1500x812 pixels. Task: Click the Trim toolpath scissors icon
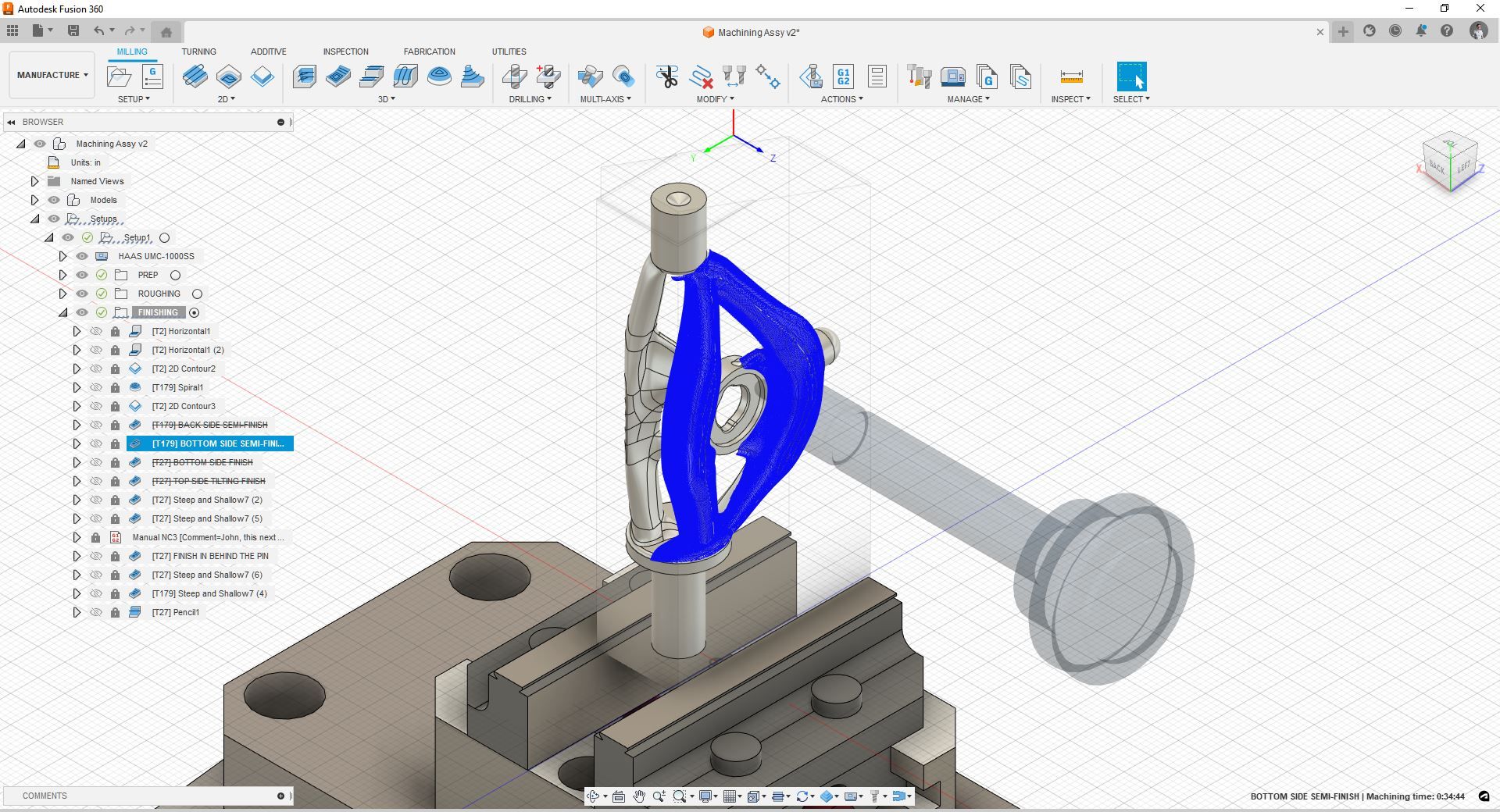666,77
